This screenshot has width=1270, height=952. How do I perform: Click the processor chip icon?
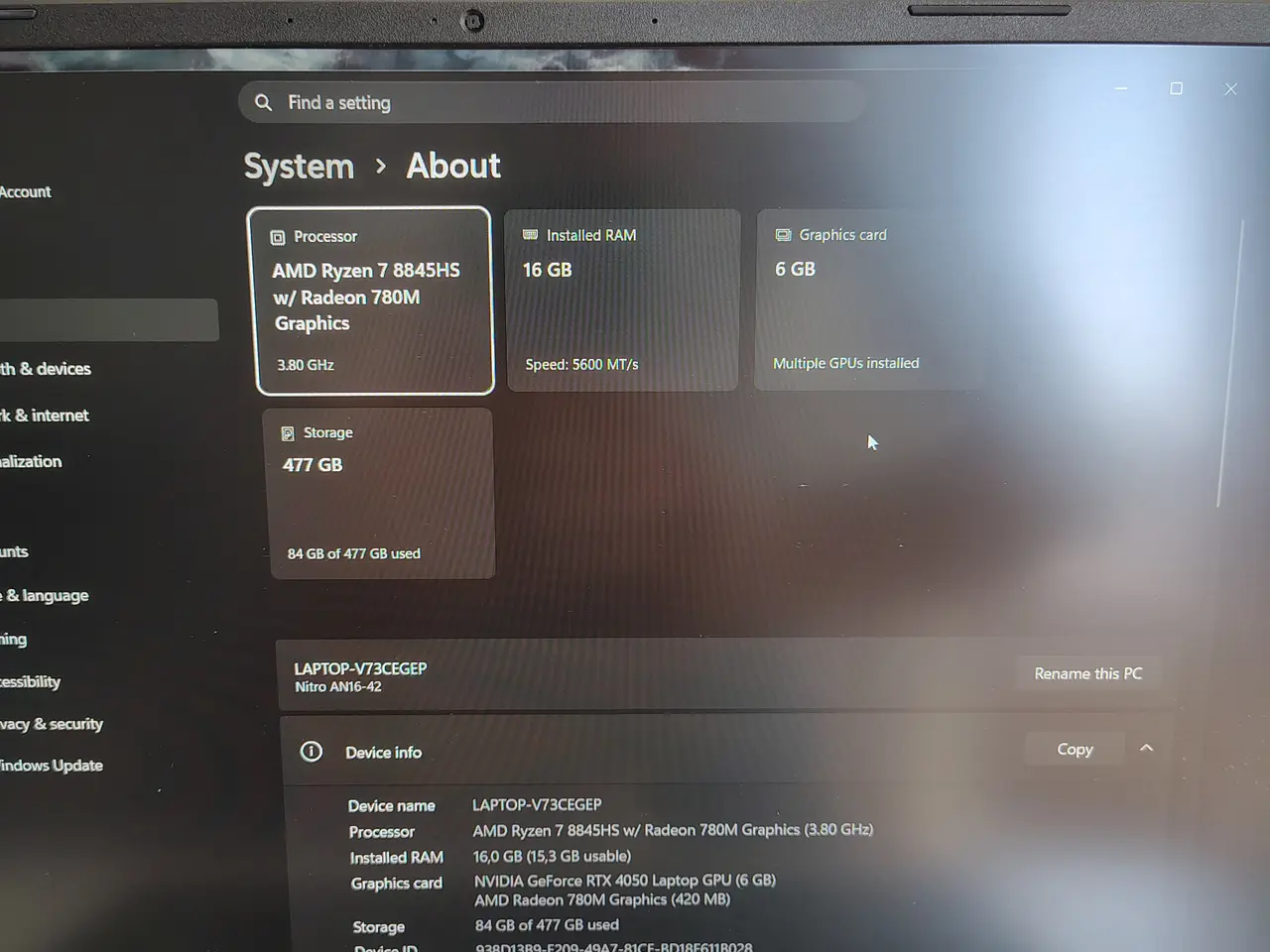tap(278, 237)
